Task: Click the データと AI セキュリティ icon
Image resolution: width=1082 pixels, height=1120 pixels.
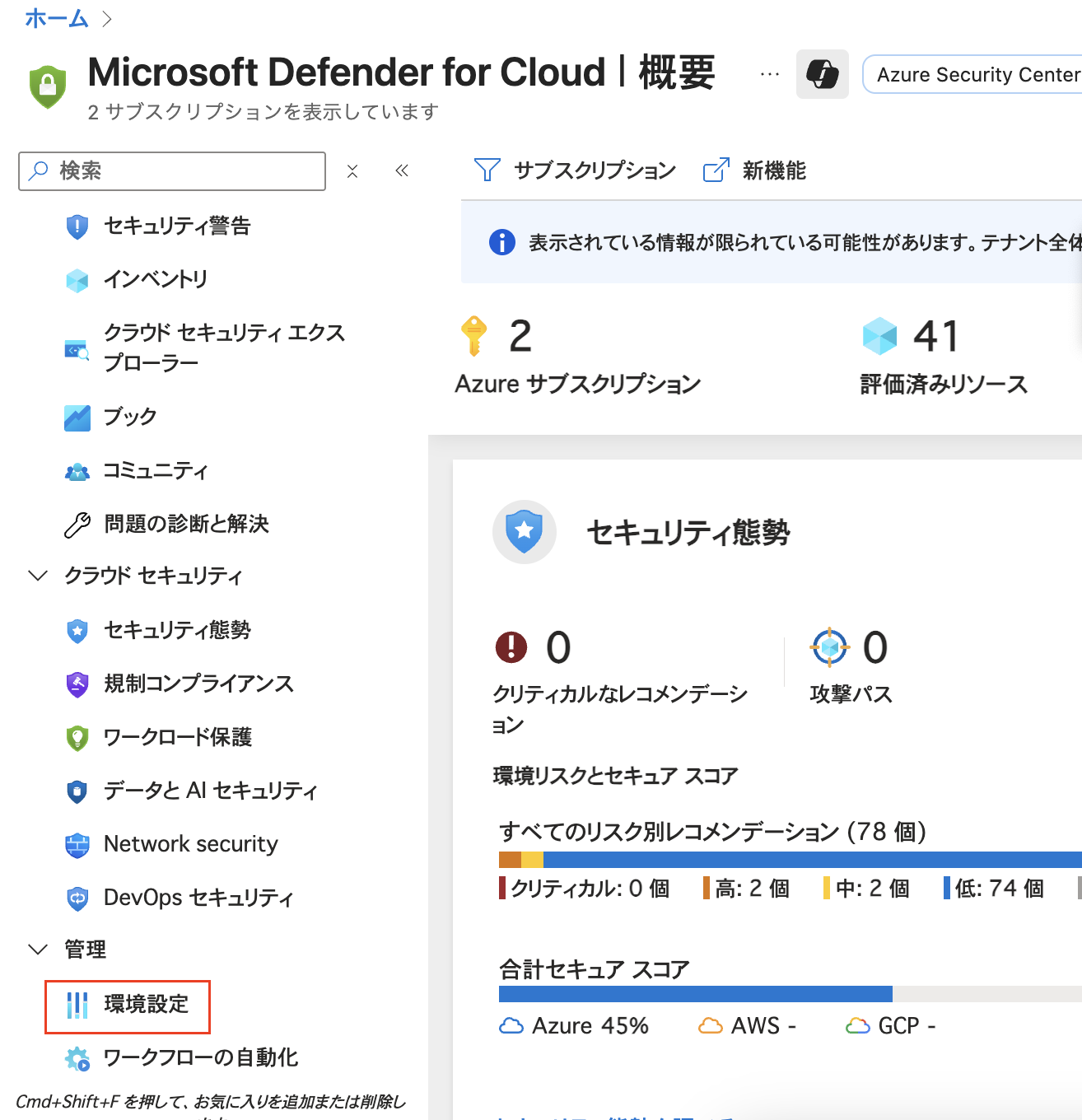Action: (x=77, y=791)
